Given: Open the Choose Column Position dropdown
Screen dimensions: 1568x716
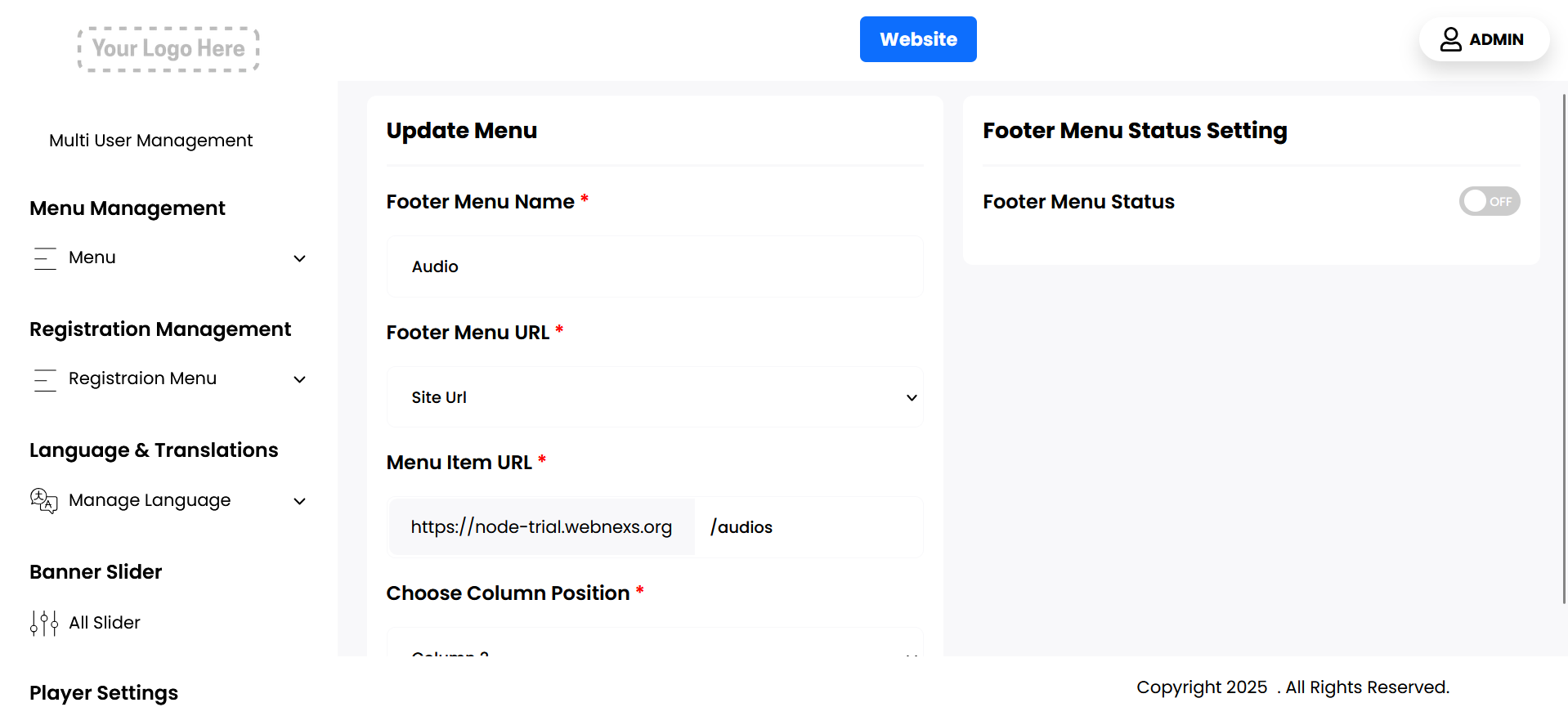Looking at the screenshot, I should [x=655, y=648].
